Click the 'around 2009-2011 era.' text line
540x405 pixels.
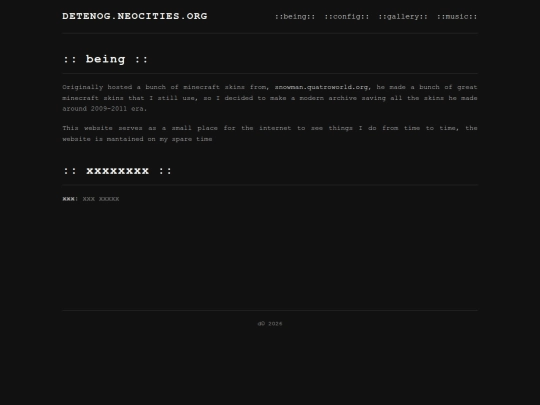tap(105, 109)
